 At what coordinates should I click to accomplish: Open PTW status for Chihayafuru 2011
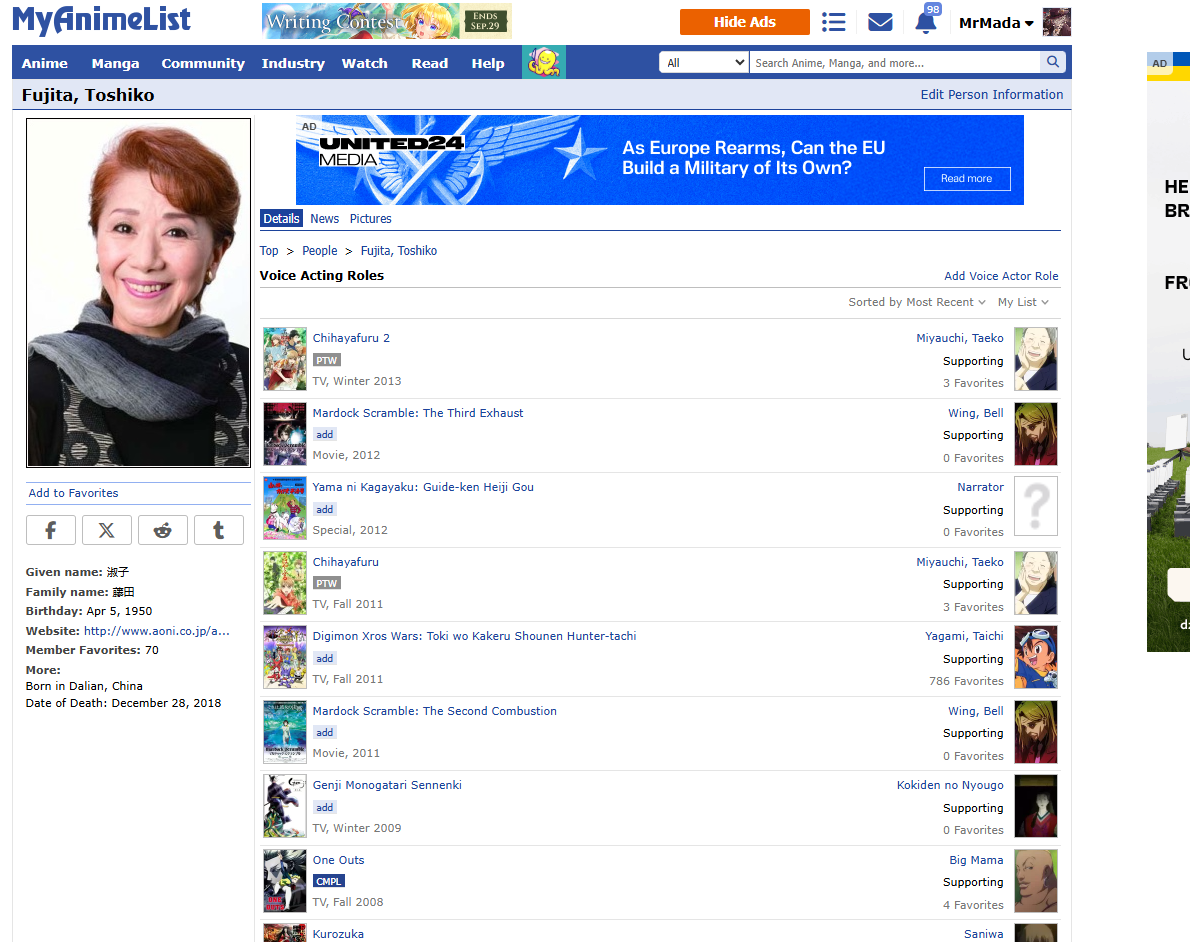coord(327,583)
